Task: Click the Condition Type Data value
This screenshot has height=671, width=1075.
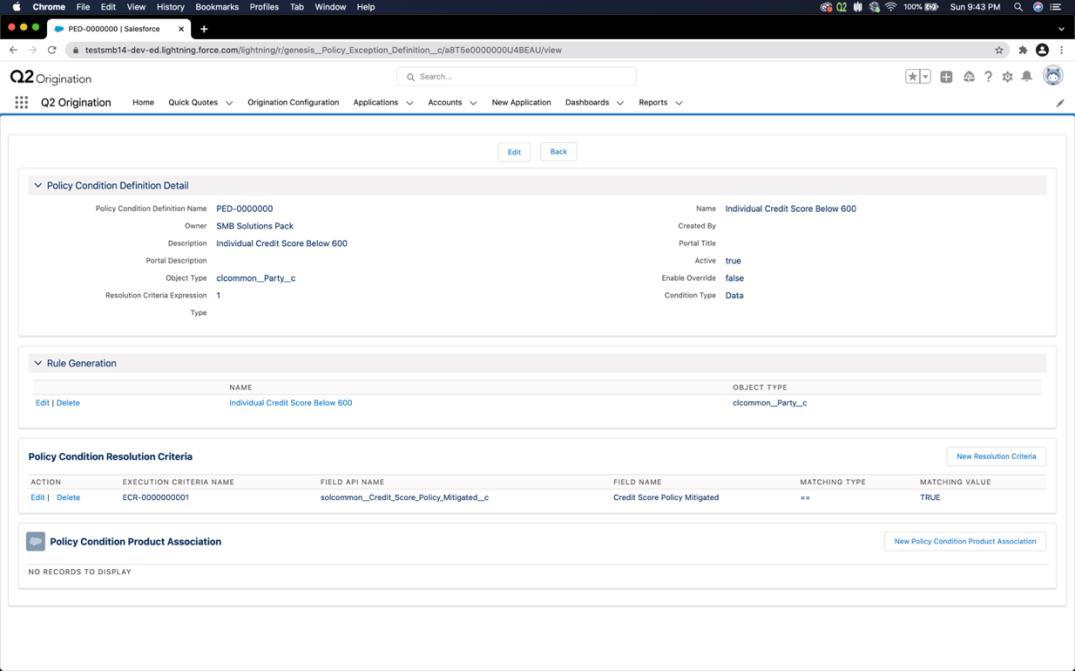Action: (734, 296)
